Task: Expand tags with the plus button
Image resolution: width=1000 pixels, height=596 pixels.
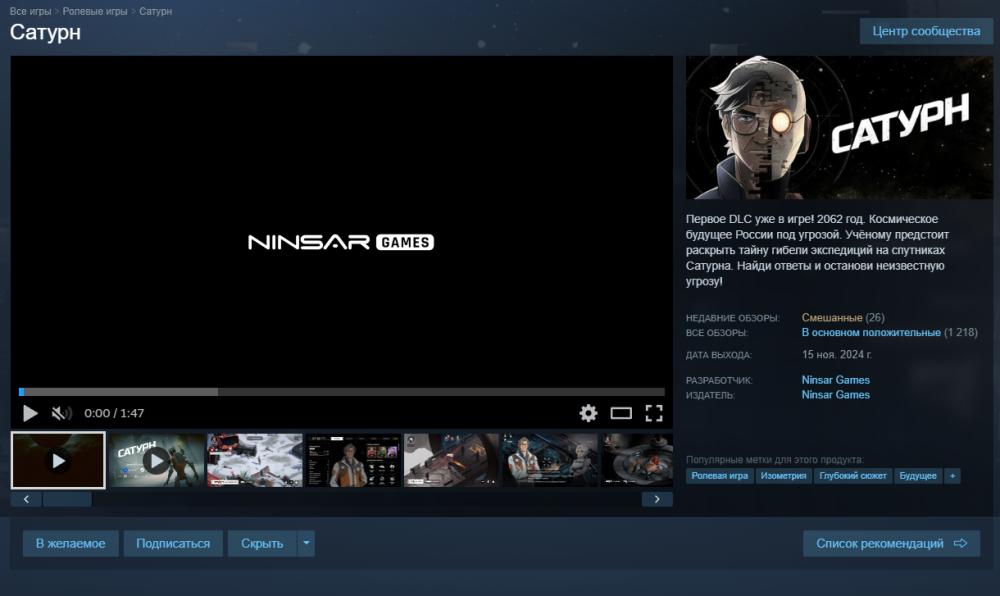Action: [952, 476]
